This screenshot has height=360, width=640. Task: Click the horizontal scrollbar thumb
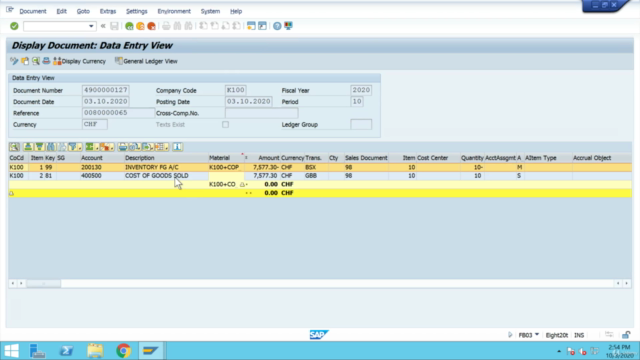pyautogui.click(x=44, y=283)
